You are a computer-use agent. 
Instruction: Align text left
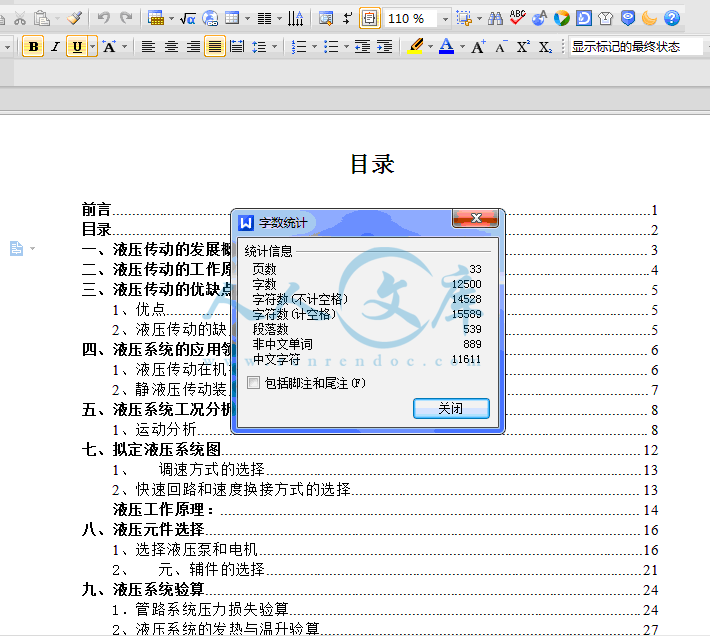coord(149,47)
